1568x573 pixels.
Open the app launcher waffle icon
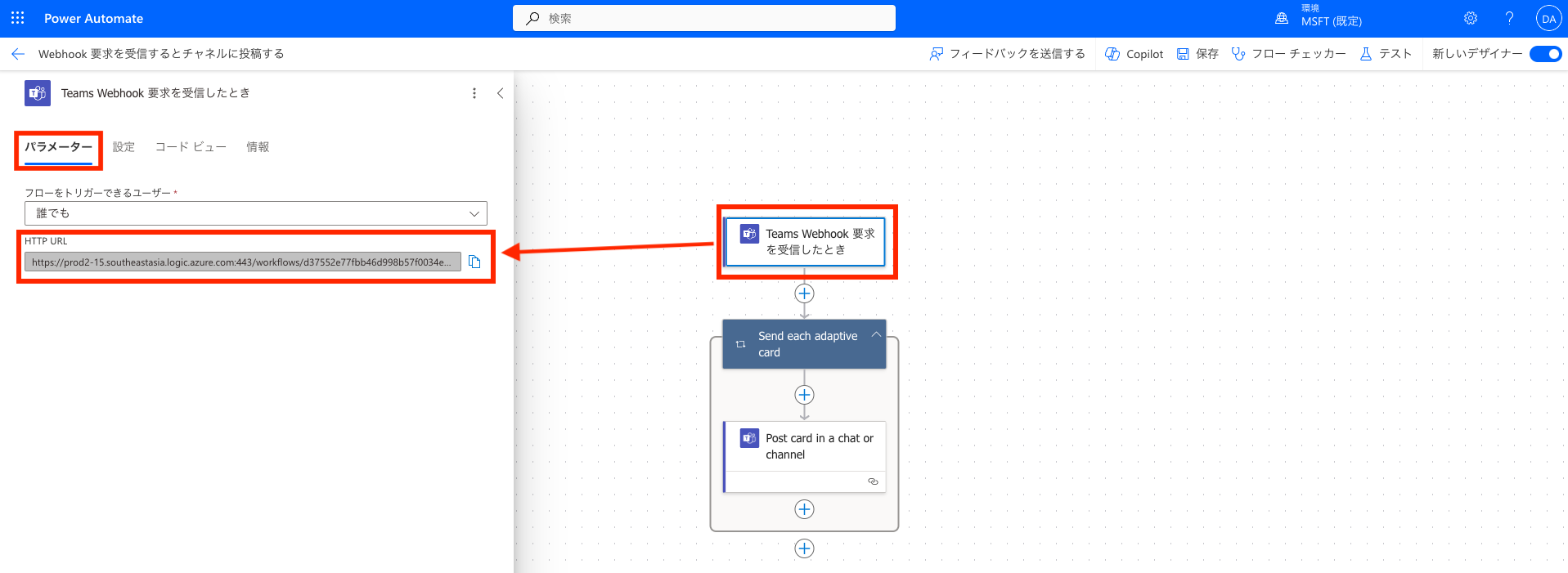click(x=18, y=18)
